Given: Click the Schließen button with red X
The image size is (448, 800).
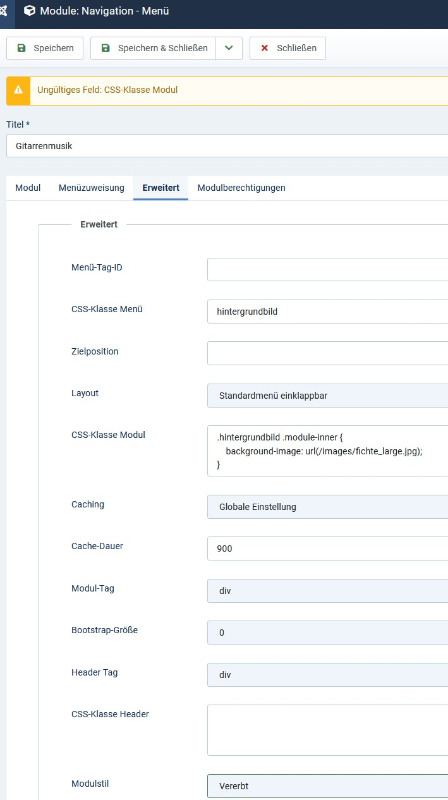Looking at the screenshot, I should (287, 48).
